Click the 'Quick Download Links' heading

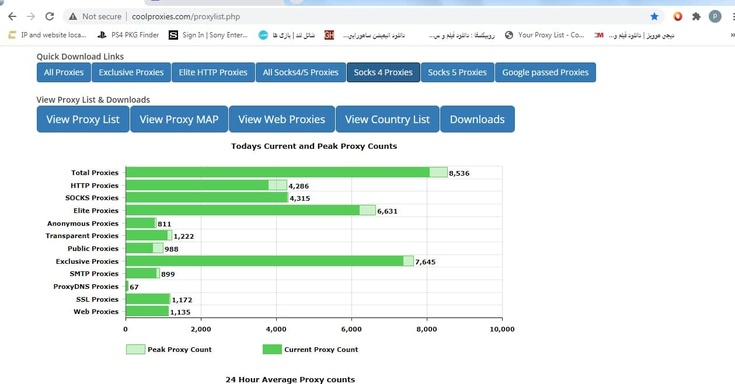(x=80, y=56)
